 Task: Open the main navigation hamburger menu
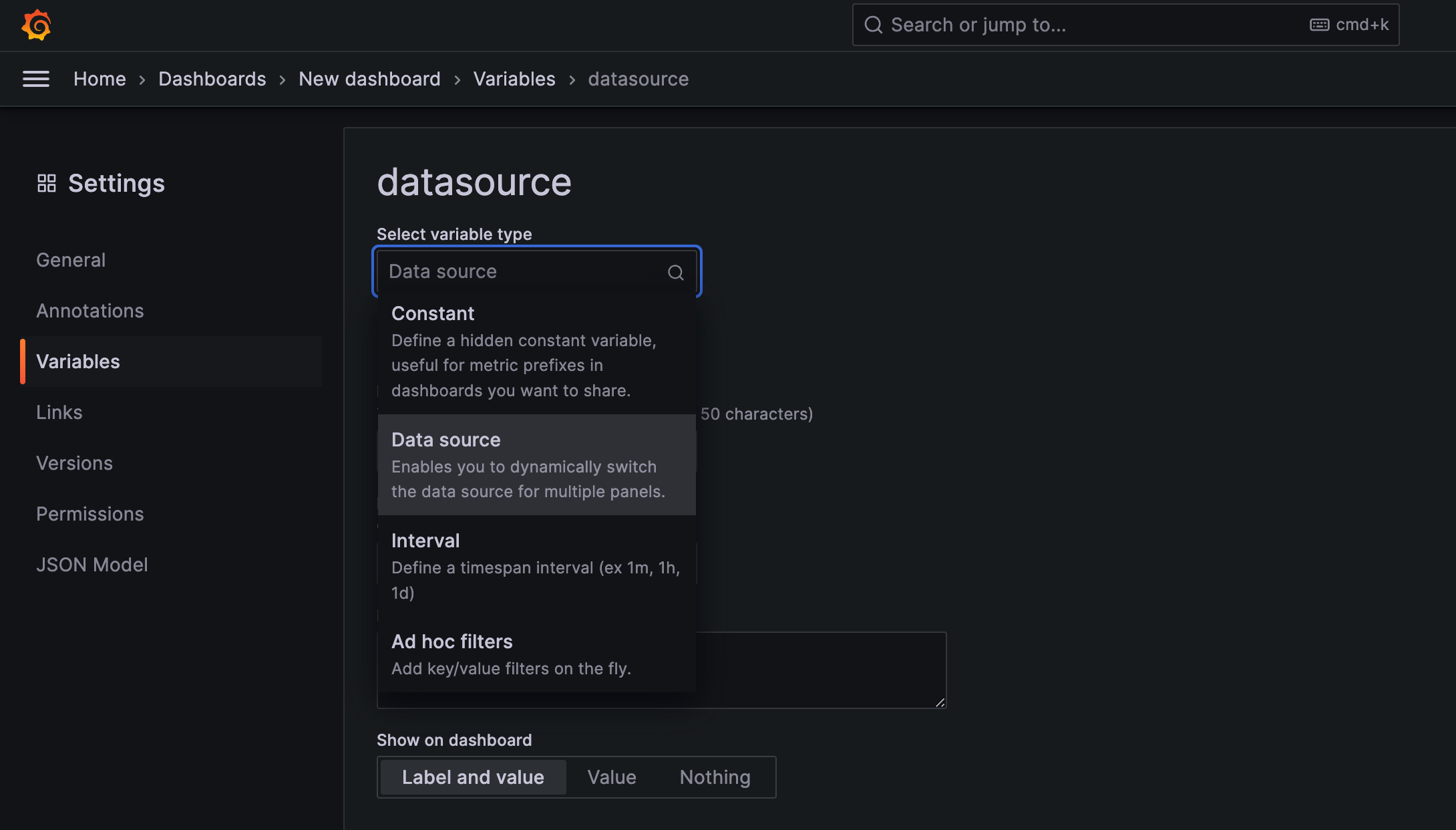(35, 79)
